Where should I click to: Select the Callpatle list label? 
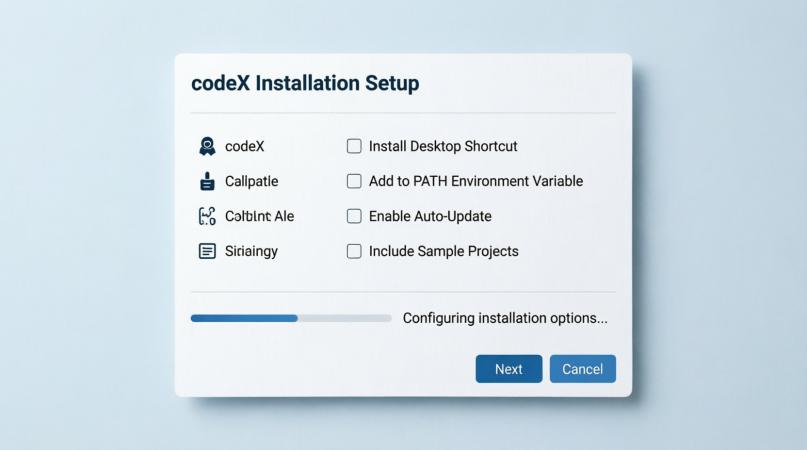point(251,181)
